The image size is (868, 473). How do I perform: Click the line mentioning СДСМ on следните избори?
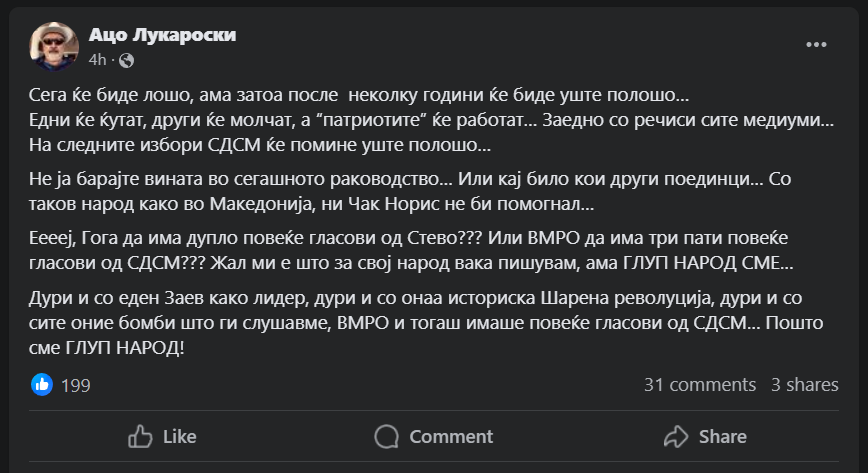pos(260,144)
